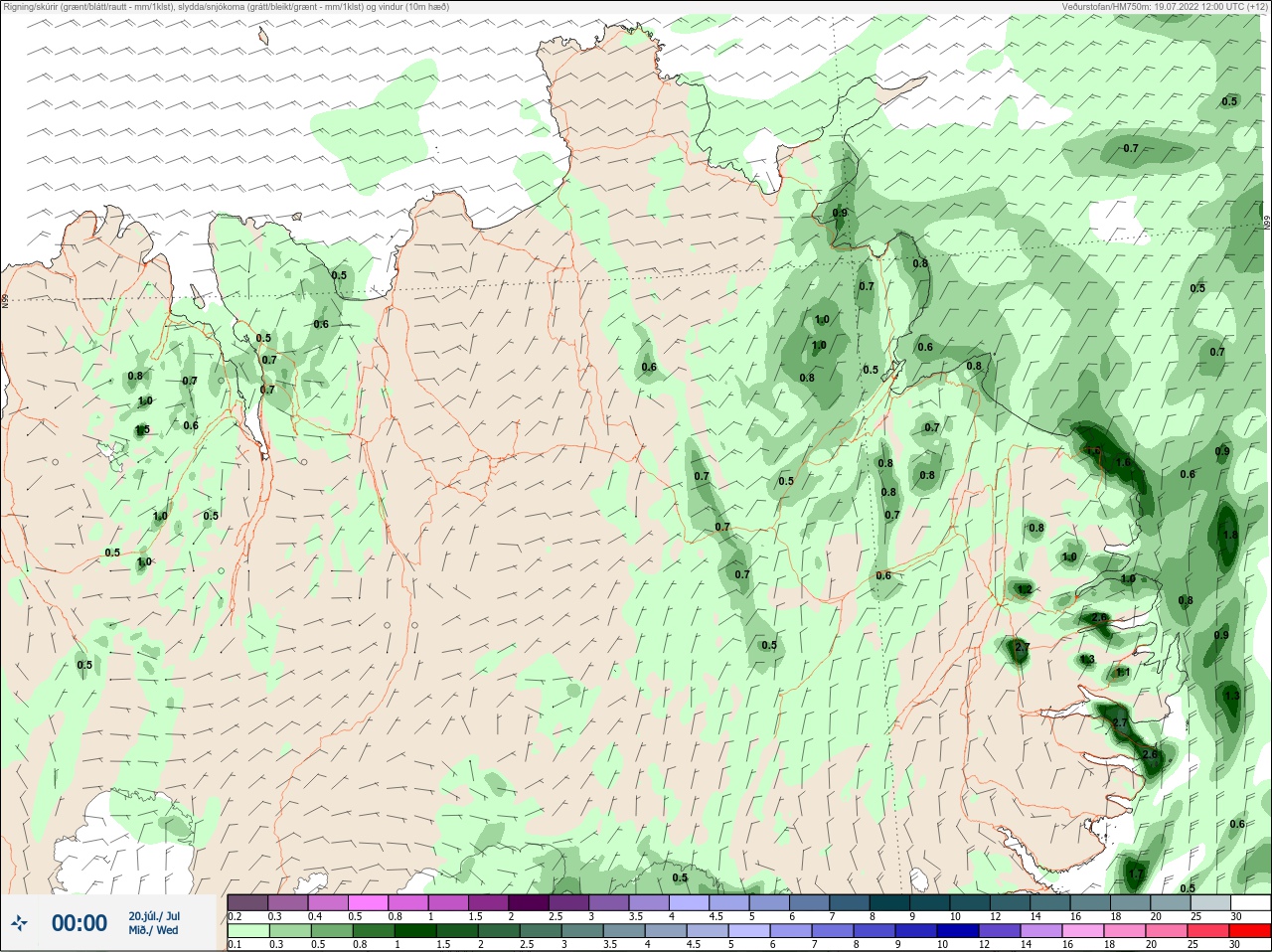The width and height of the screenshot is (1272, 952).
Task: Click the 00:00 forecast time display
Action: pyautogui.click(x=79, y=923)
